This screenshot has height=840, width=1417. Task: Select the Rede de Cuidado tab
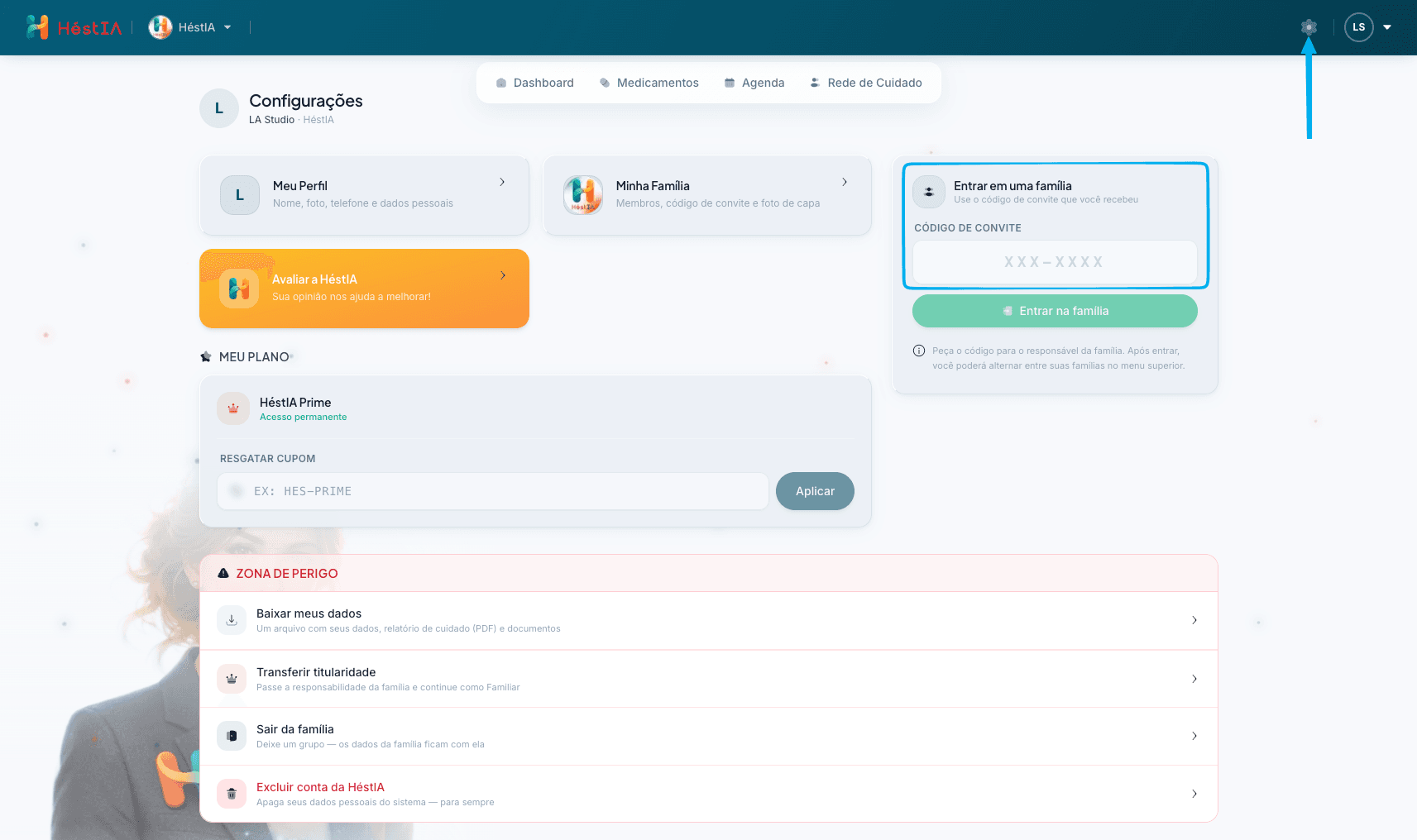click(x=866, y=83)
